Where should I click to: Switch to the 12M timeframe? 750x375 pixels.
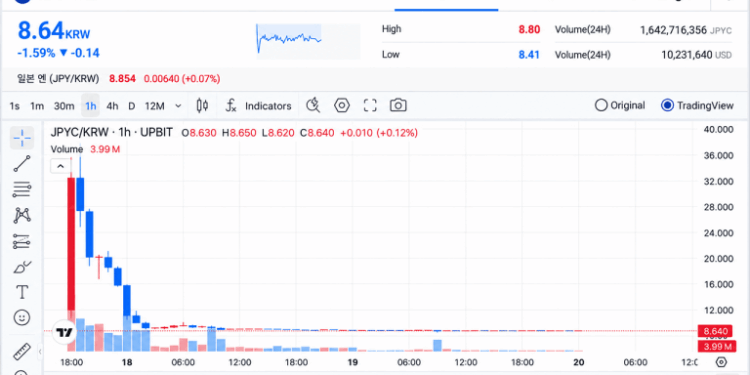154,106
